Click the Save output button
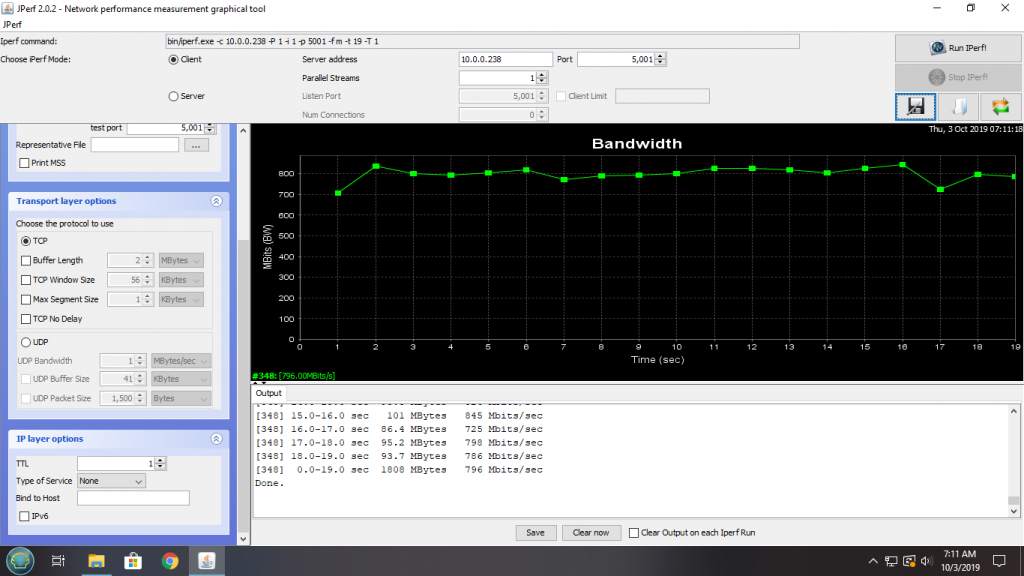Viewport: 1024px width, 576px height. [536, 533]
